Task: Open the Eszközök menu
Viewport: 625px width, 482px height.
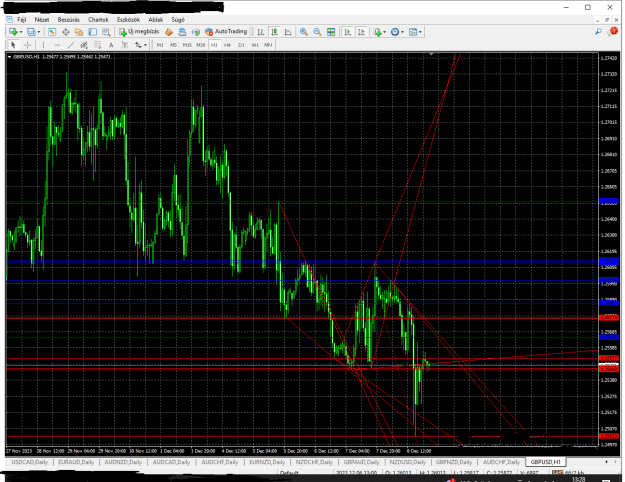Action: [128, 20]
